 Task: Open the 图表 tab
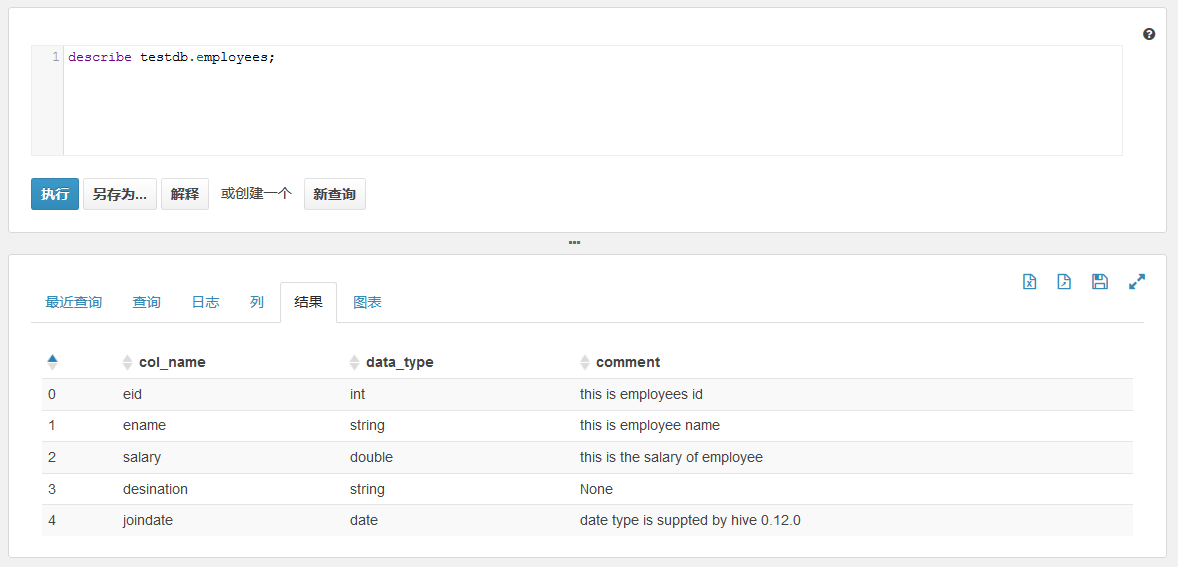coord(367,302)
